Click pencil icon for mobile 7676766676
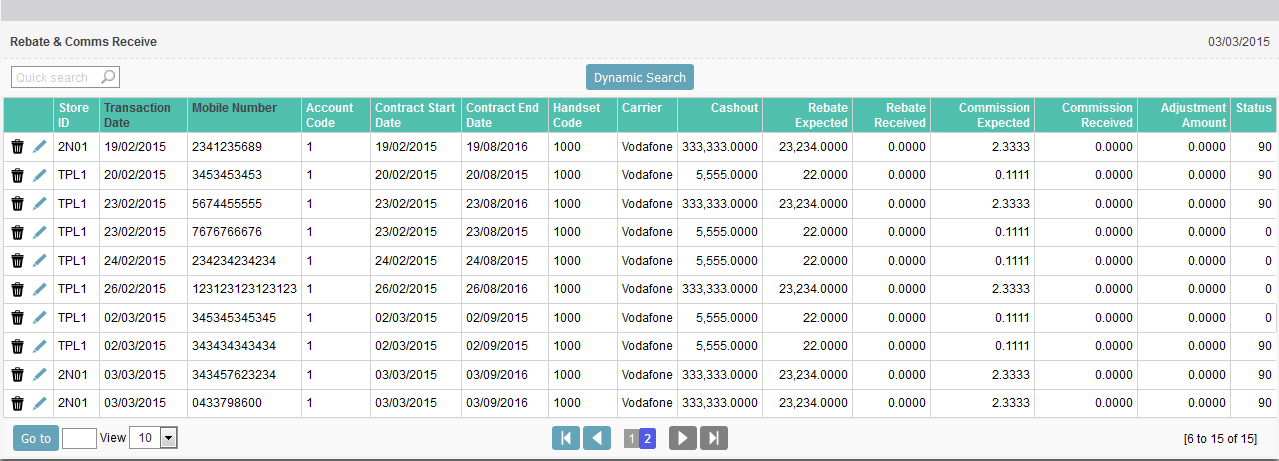1279x461 pixels. coord(40,232)
